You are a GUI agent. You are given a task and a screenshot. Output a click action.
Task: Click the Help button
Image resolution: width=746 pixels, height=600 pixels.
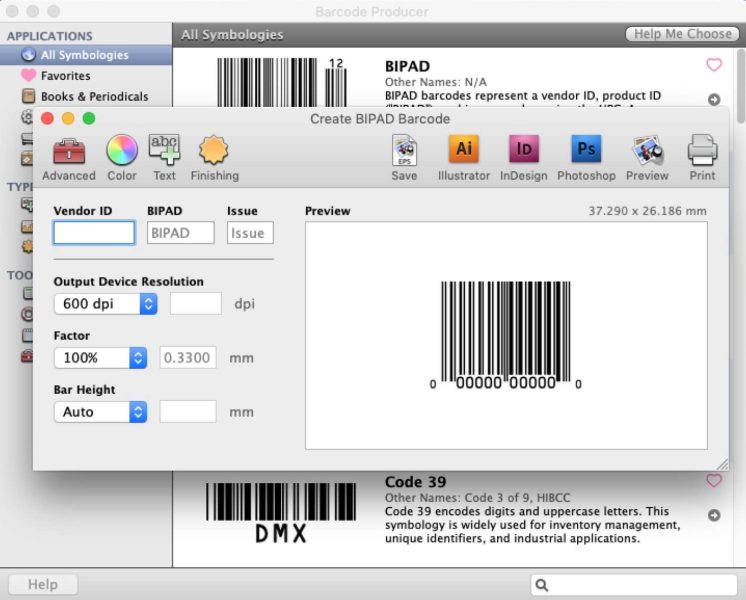click(x=43, y=584)
